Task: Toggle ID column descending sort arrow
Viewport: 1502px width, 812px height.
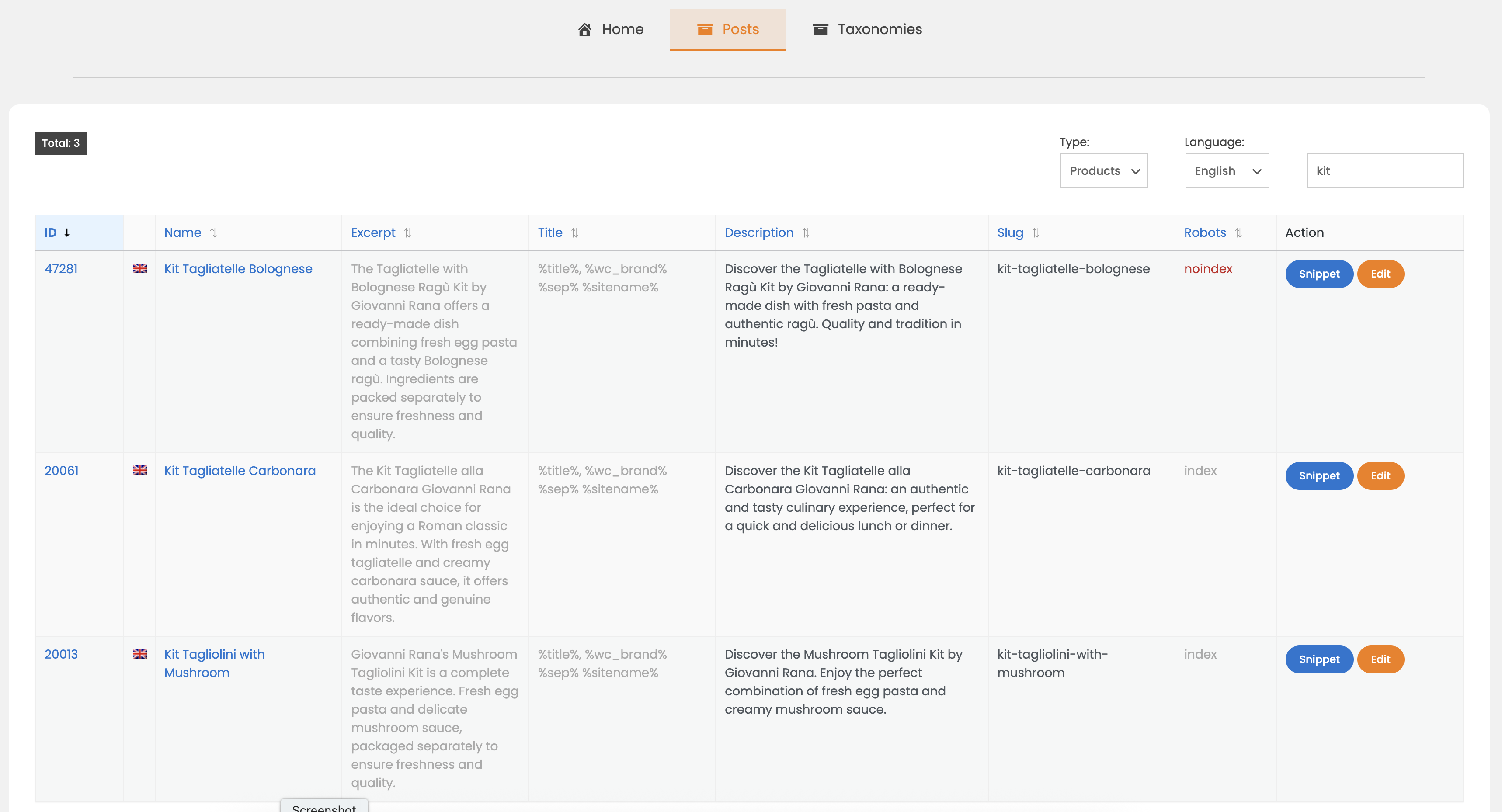Action: click(67, 232)
